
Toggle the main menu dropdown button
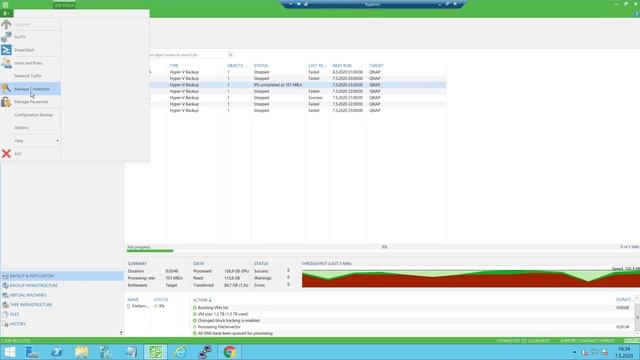pos(7,13)
